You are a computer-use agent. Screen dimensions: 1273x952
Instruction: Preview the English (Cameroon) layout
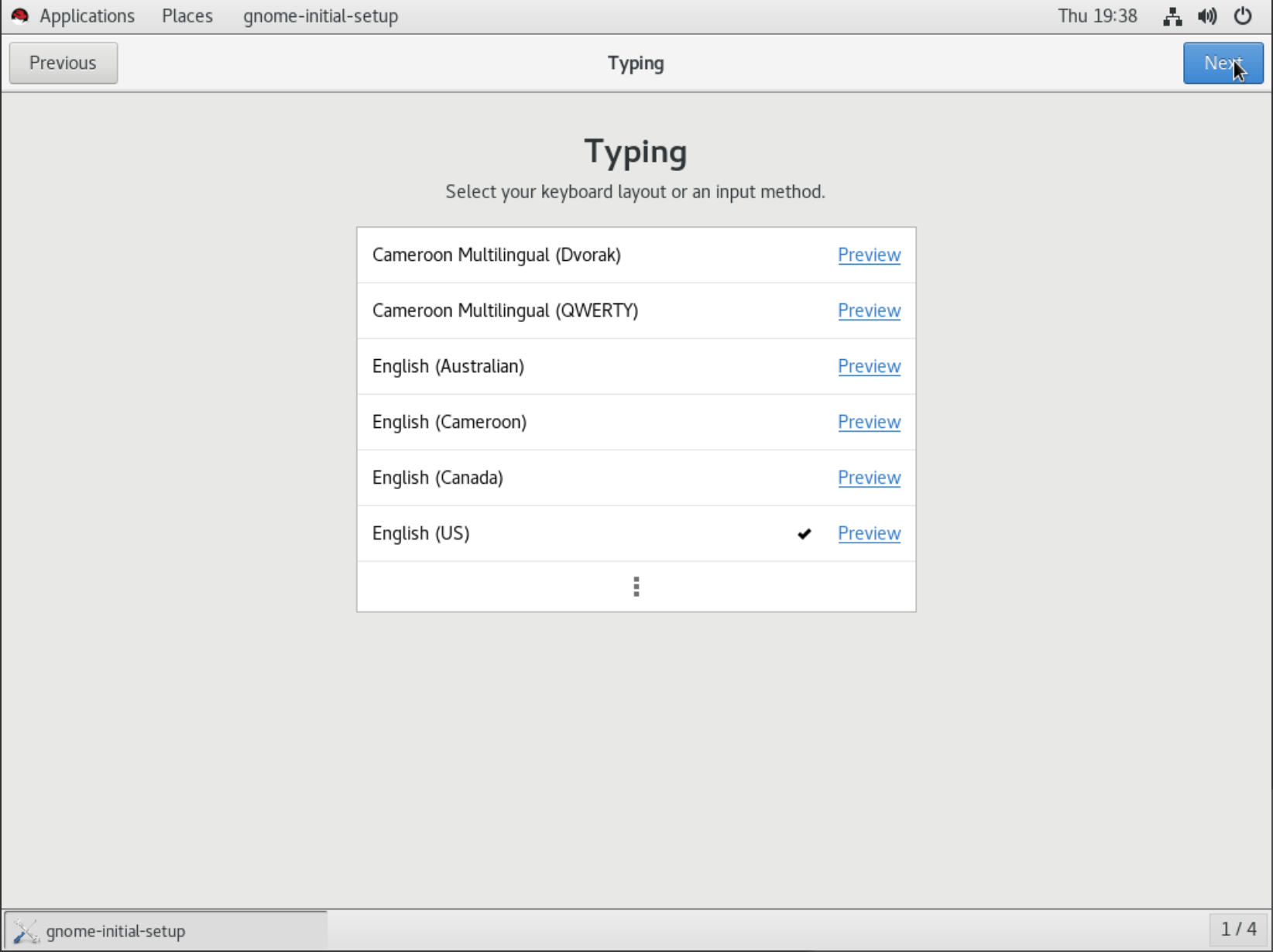pos(869,422)
